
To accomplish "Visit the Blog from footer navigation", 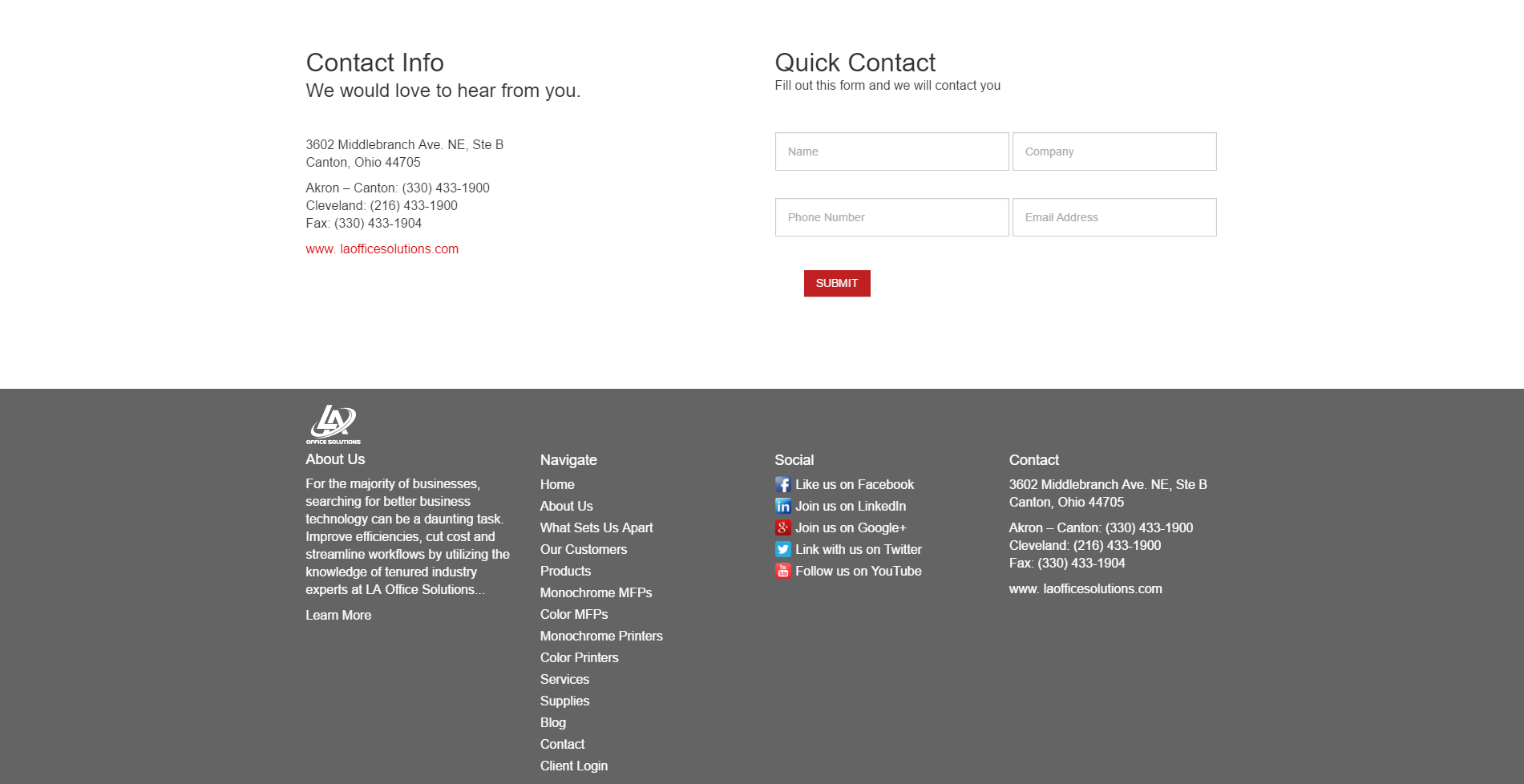I will (552, 722).
